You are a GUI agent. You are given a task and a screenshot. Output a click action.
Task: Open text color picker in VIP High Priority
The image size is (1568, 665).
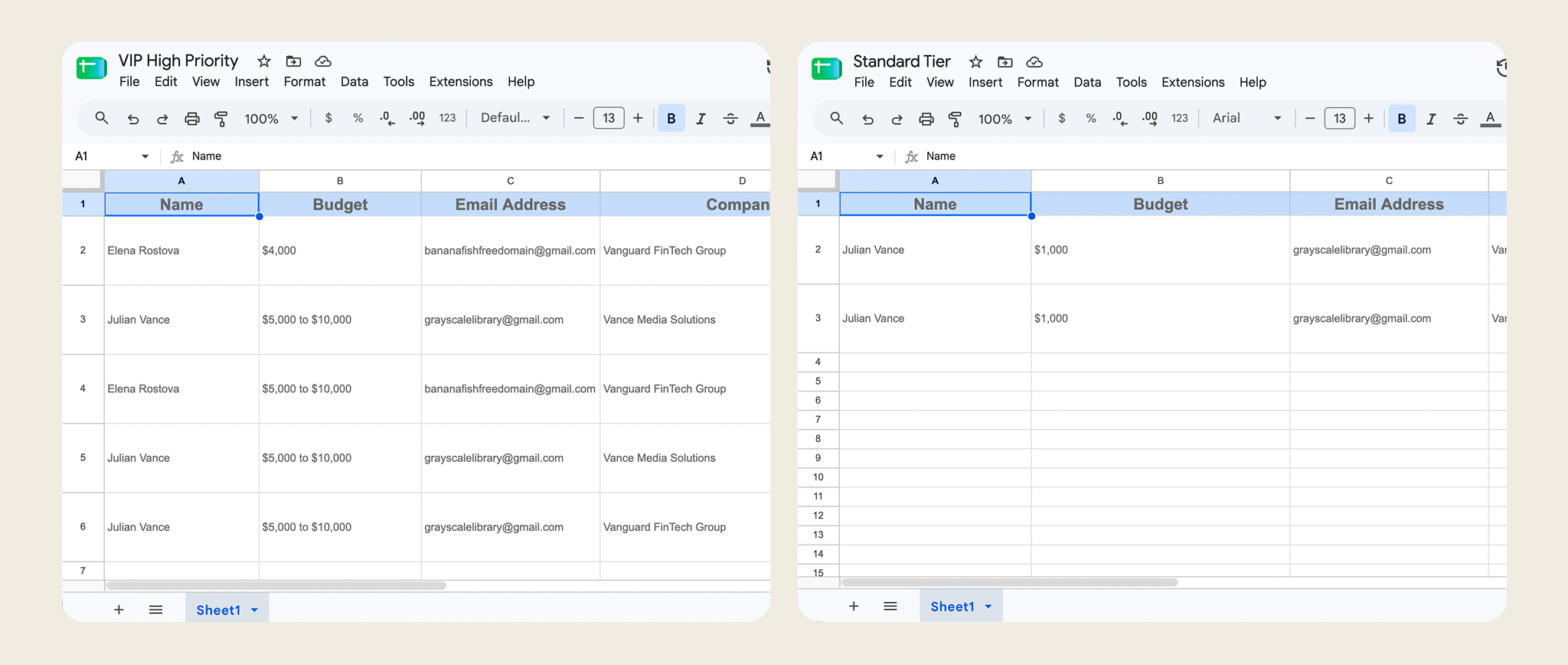(759, 119)
